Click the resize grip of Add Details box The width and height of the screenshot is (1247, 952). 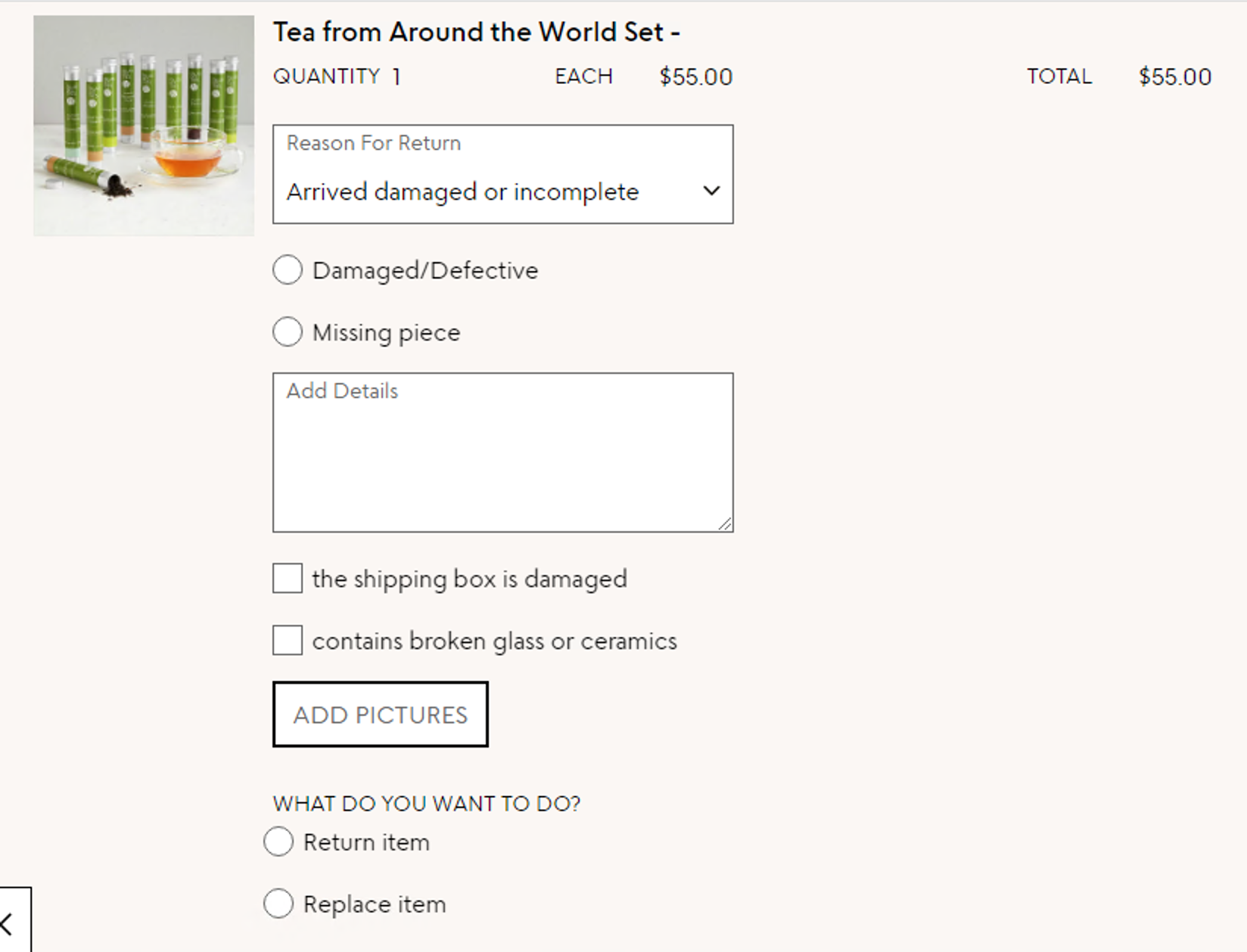point(725,524)
